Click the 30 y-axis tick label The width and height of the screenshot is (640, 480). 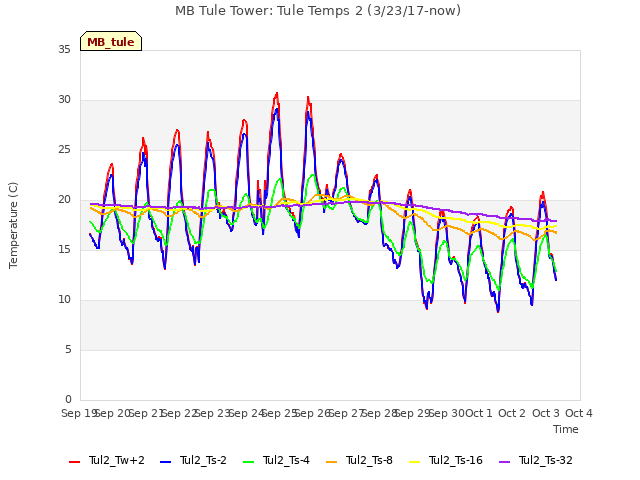click(64, 100)
